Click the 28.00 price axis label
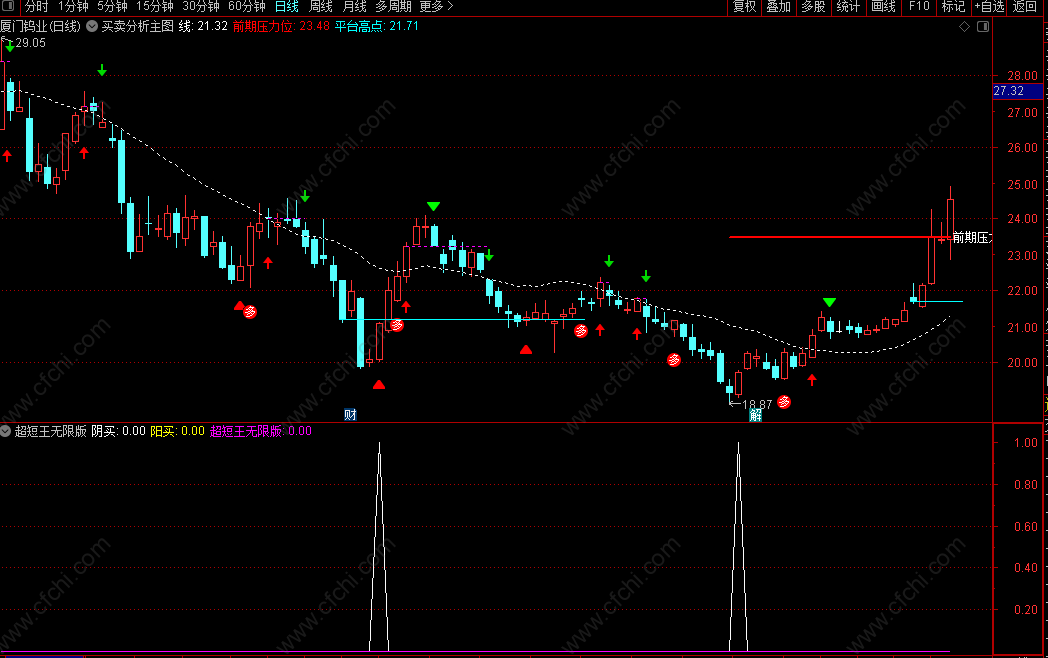Viewport: 1048px width, 658px height. click(1023, 76)
